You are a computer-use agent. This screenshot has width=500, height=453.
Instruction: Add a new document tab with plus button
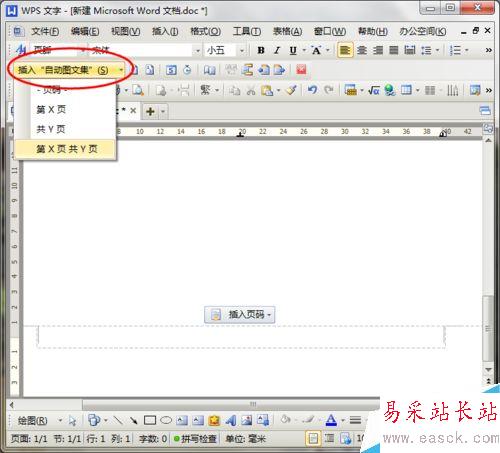pyautogui.click(x=150, y=111)
